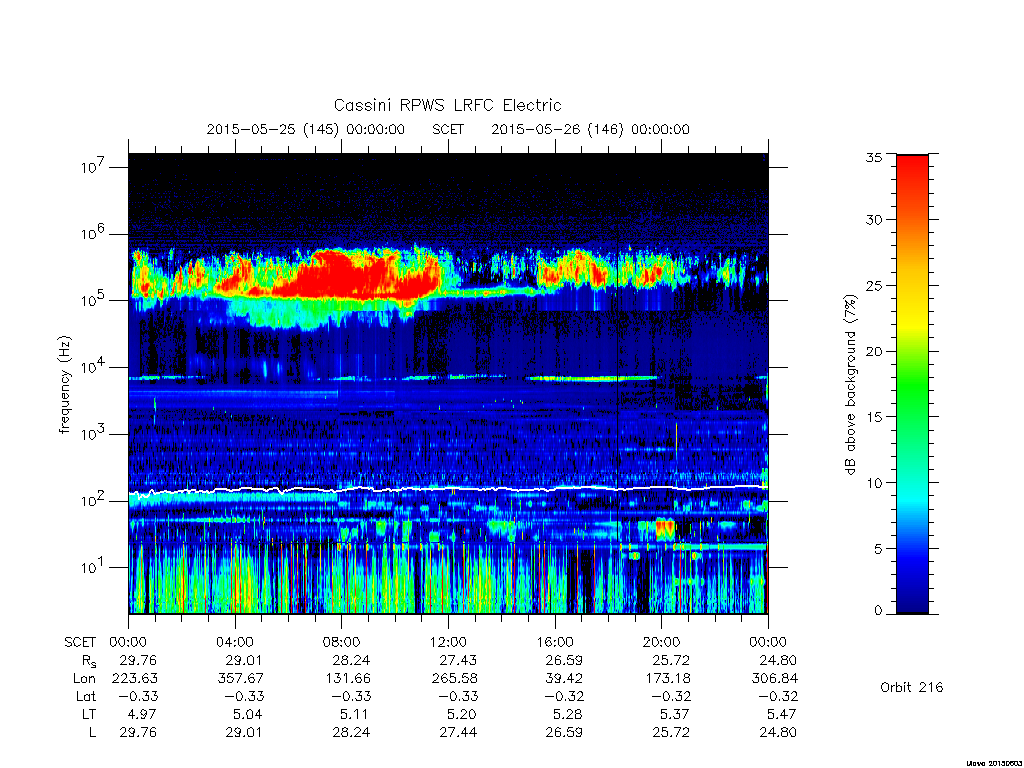Click the local time value 5.37

click(x=675, y=714)
